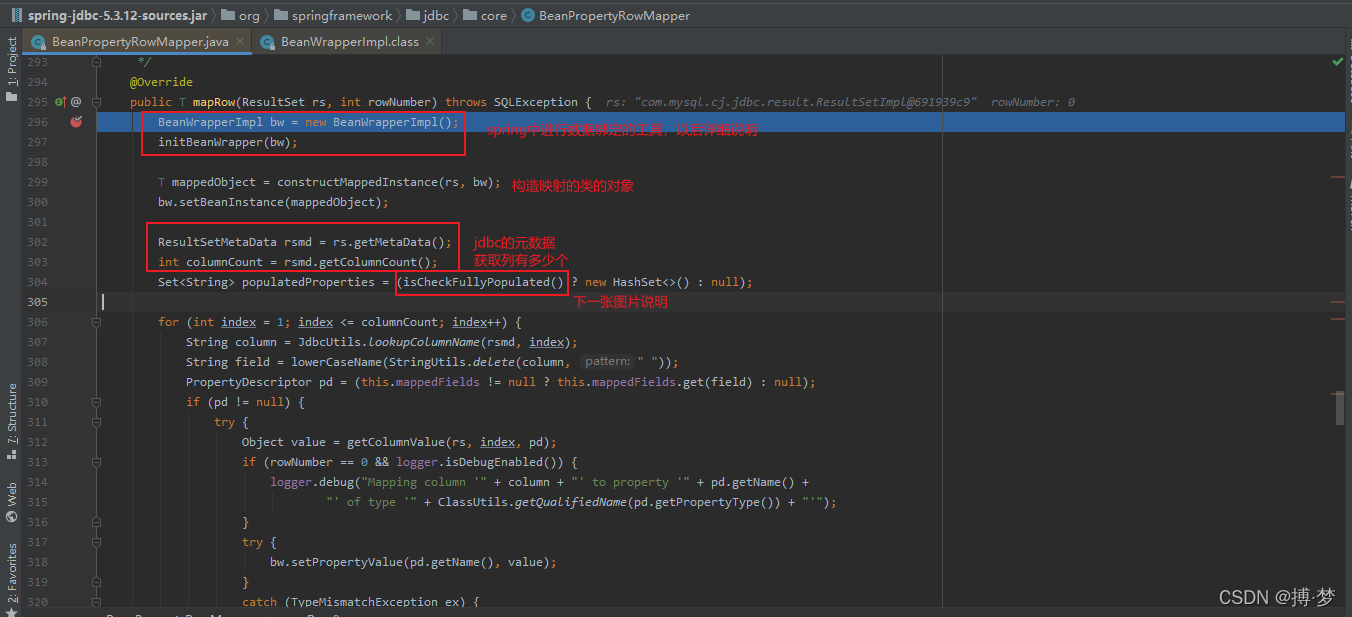The height and width of the screenshot is (617, 1352).
Task: Collapse the try block fold on line 311
Action: (97, 422)
